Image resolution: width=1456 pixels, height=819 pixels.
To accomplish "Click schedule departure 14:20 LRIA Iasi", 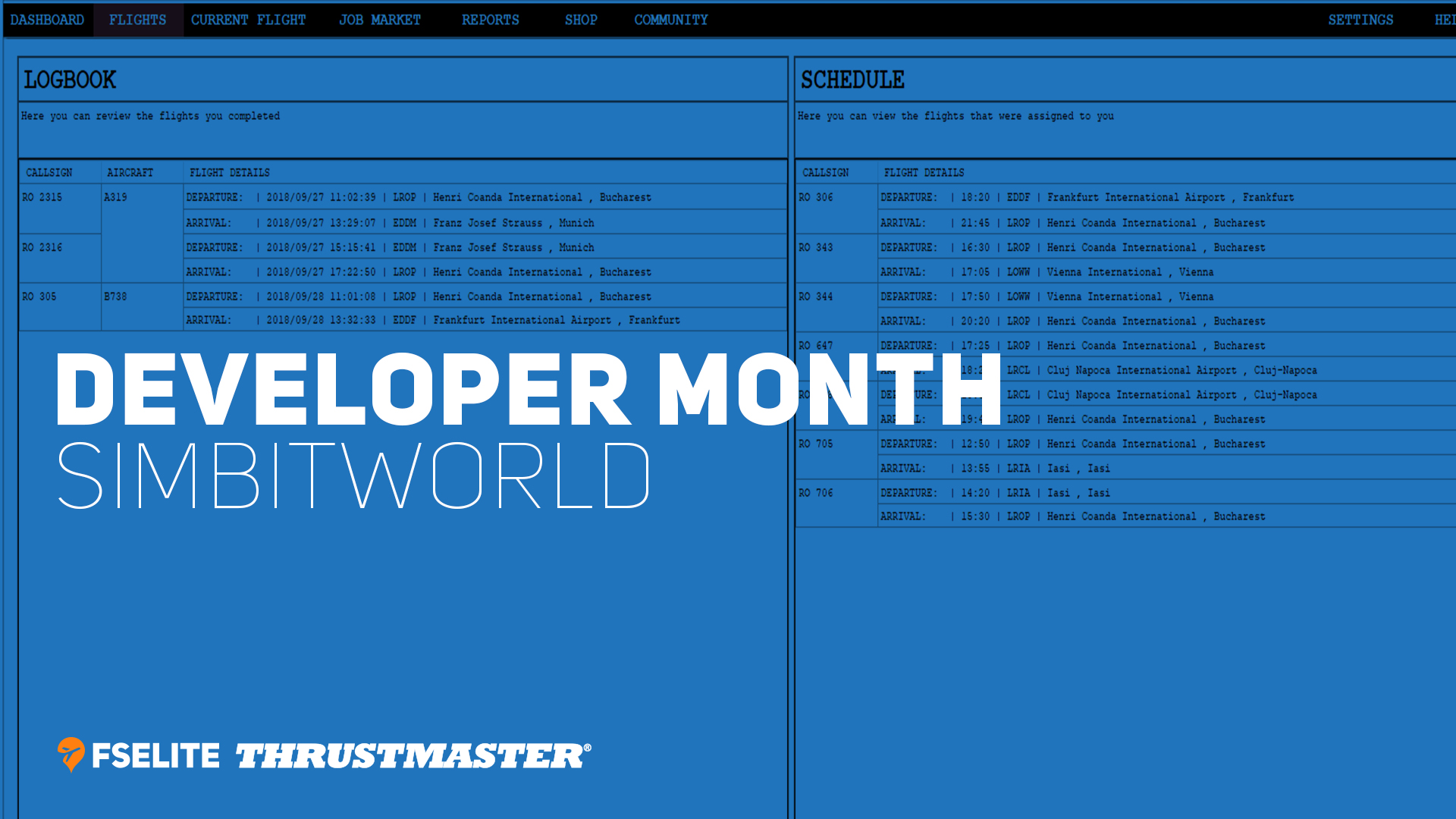I will (1168, 493).
